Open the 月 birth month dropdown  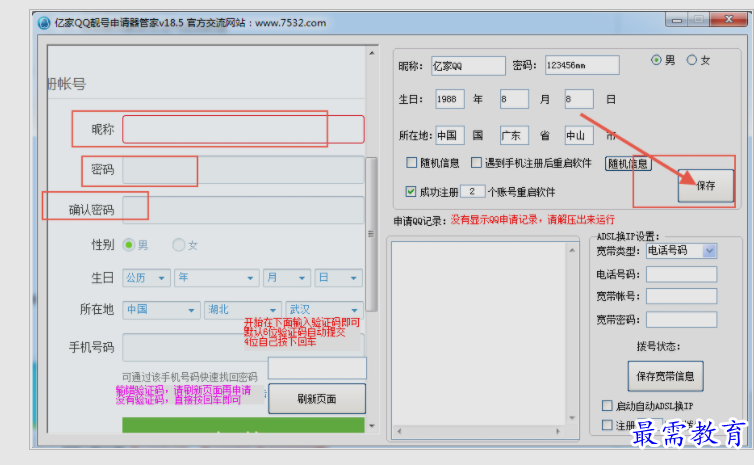click(x=287, y=278)
